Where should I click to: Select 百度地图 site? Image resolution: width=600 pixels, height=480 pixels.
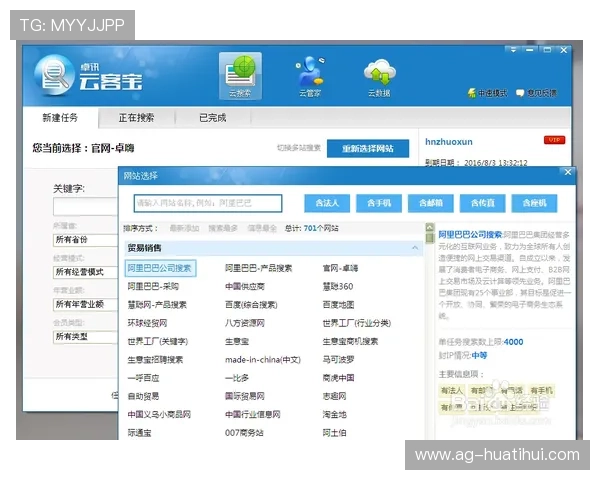338,305
